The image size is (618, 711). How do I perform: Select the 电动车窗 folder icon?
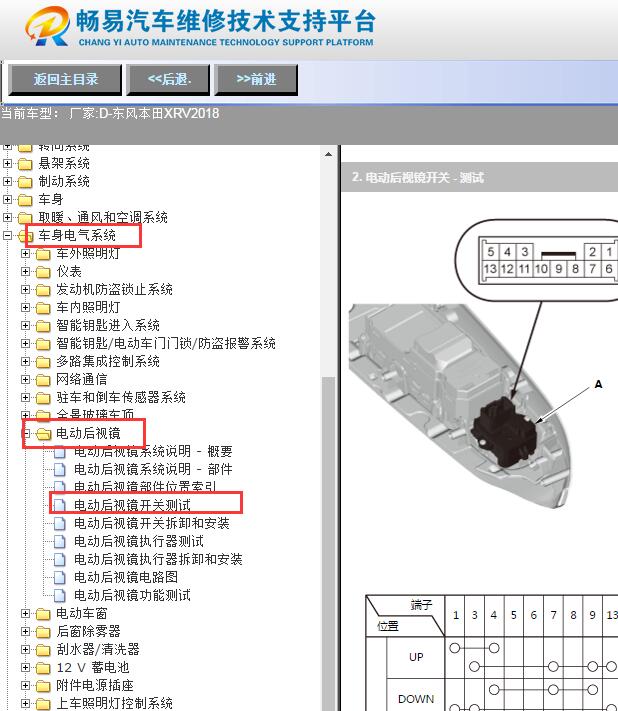43,614
